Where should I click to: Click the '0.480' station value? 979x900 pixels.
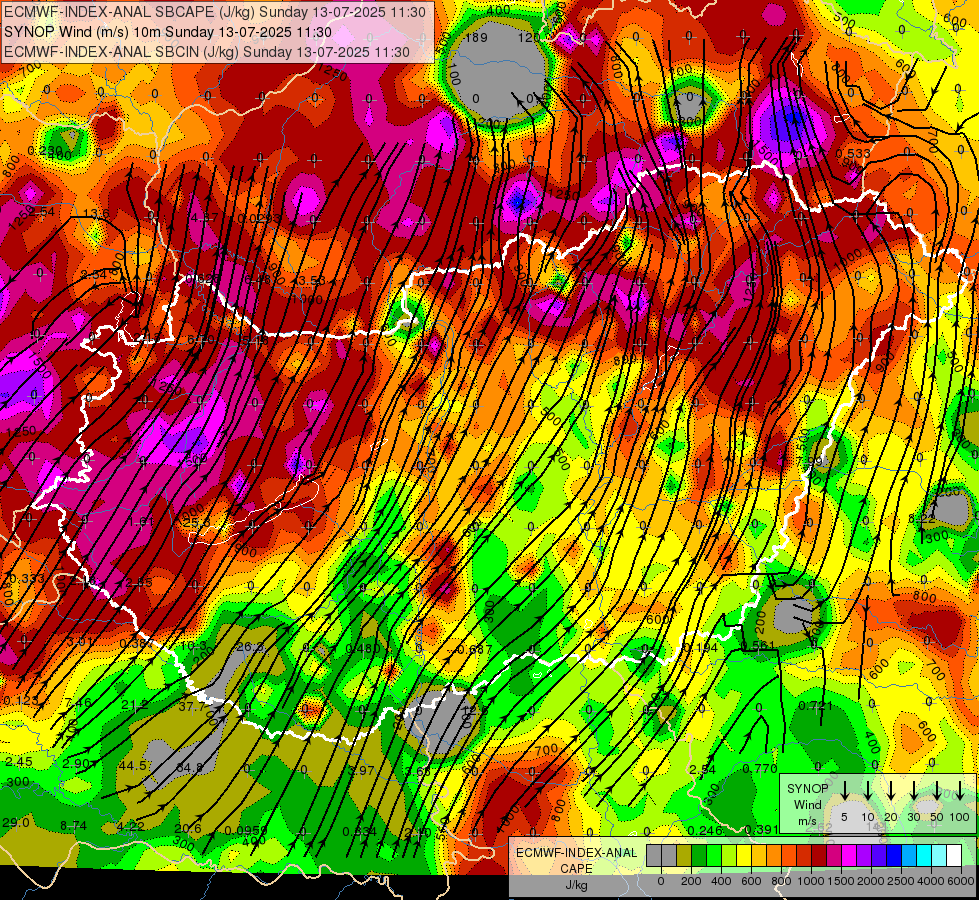tap(363, 648)
